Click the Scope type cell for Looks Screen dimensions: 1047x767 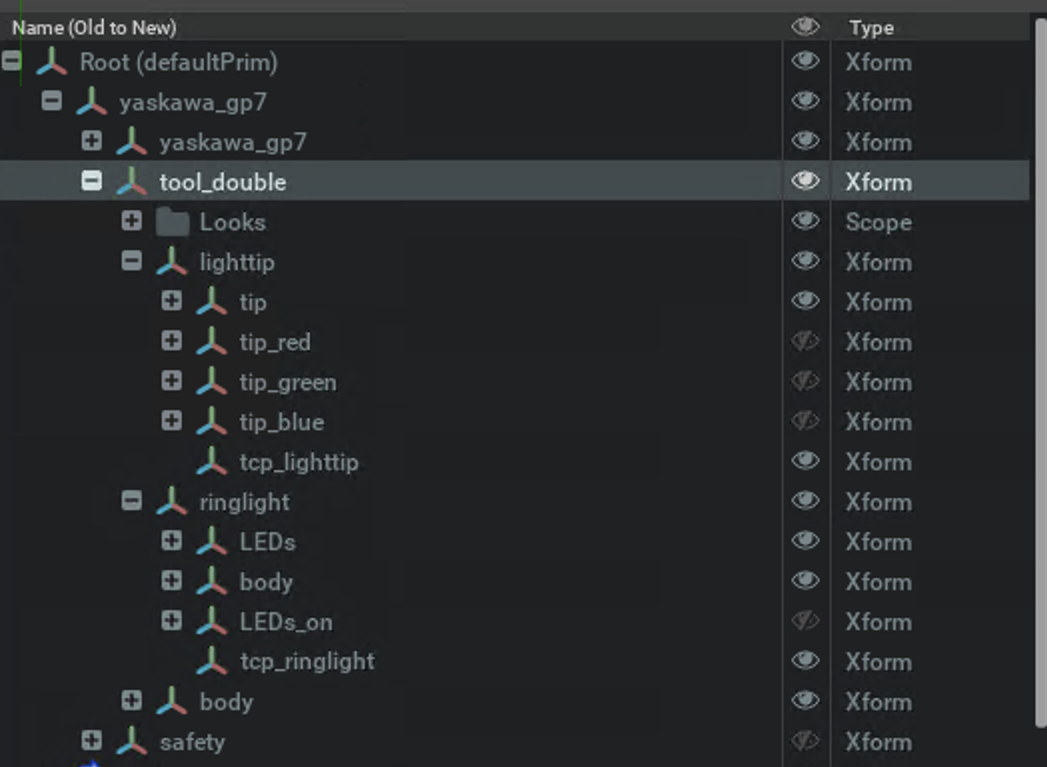click(878, 222)
